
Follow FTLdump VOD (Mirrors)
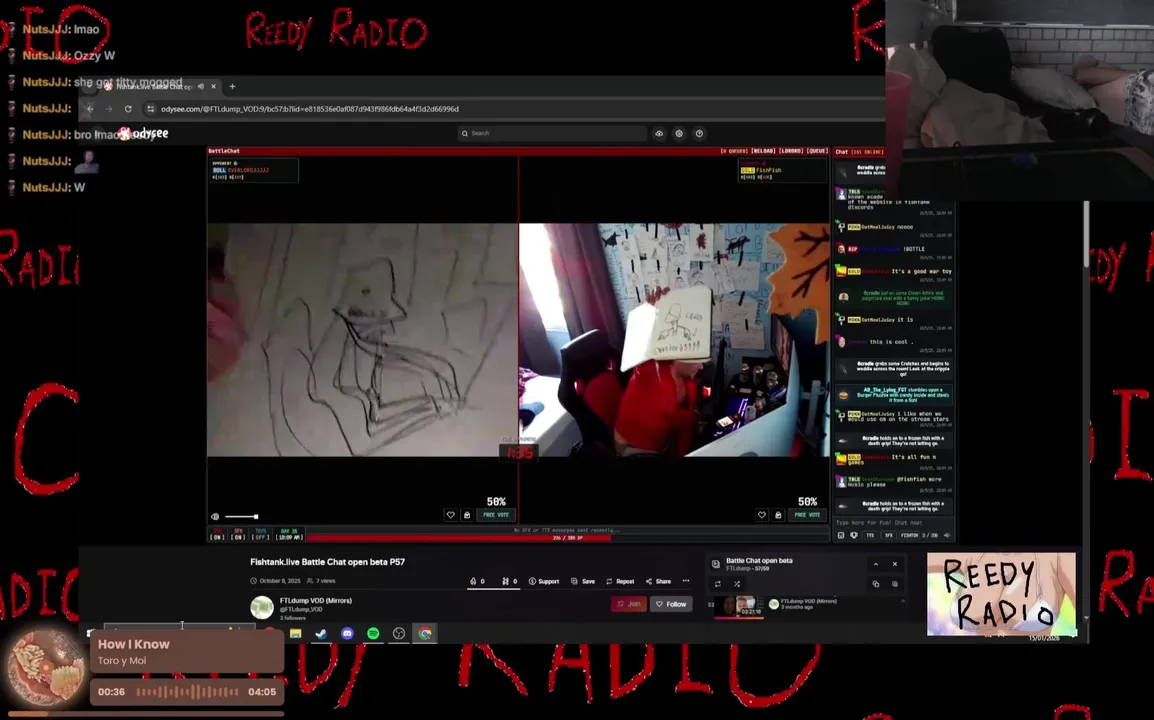pyautogui.click(x=671, y=604)
